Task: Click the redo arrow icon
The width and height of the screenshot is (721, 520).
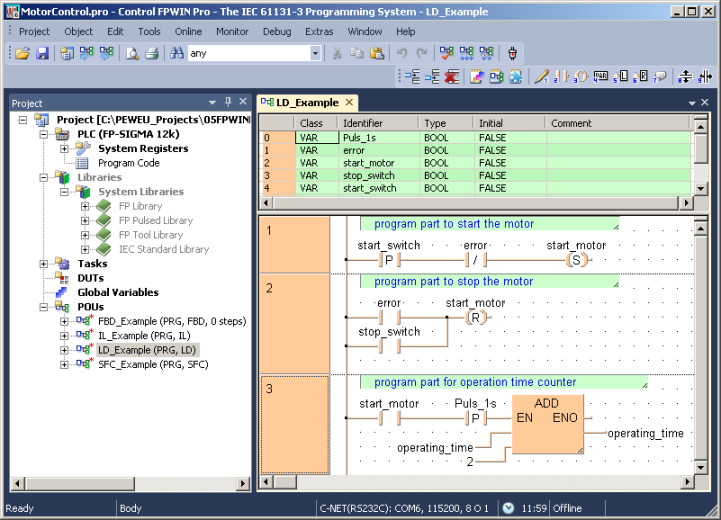Action: point(421,53)
